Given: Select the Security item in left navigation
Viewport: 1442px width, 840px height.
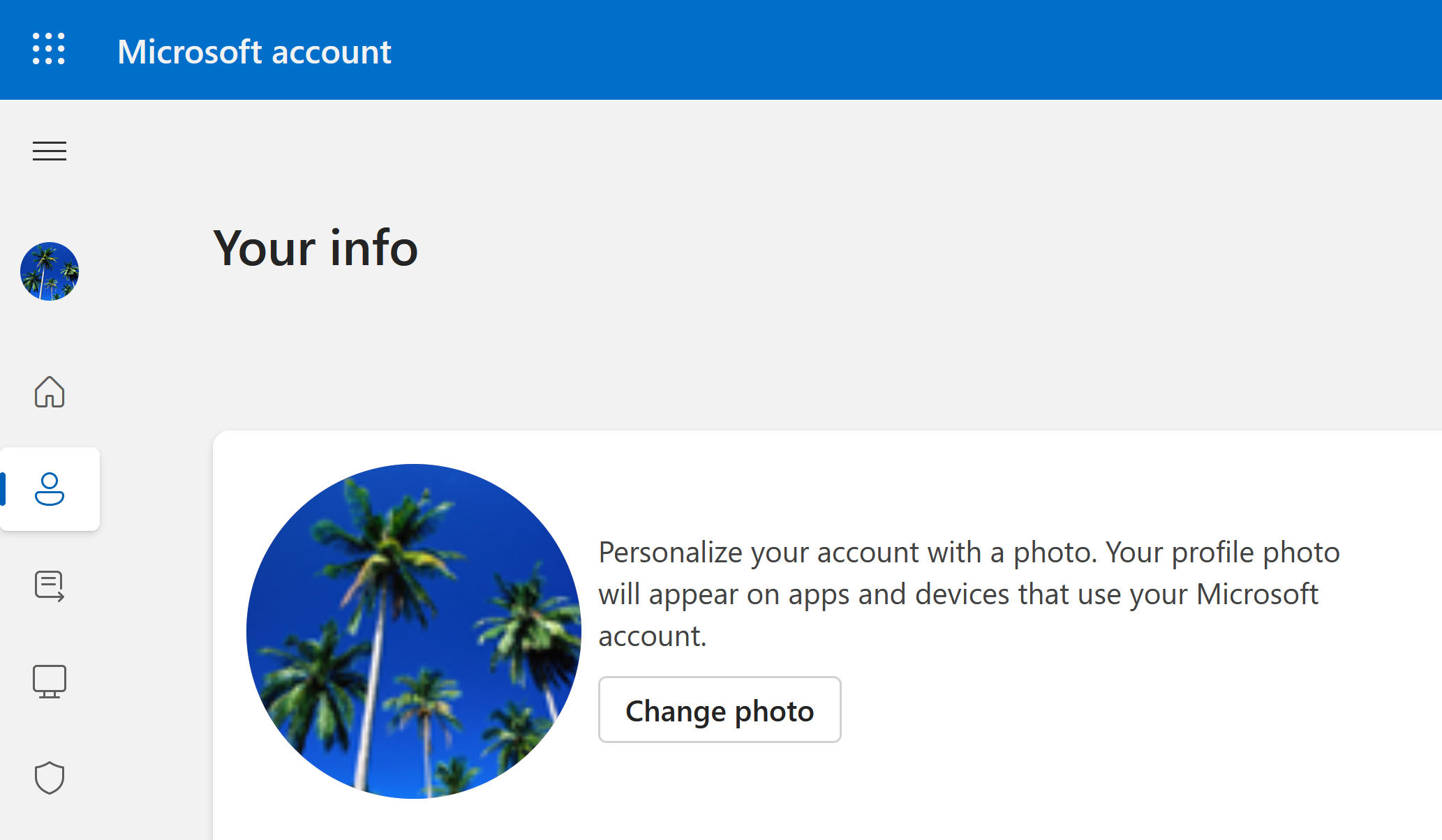Looking at the screenshot, I should 50,778.
